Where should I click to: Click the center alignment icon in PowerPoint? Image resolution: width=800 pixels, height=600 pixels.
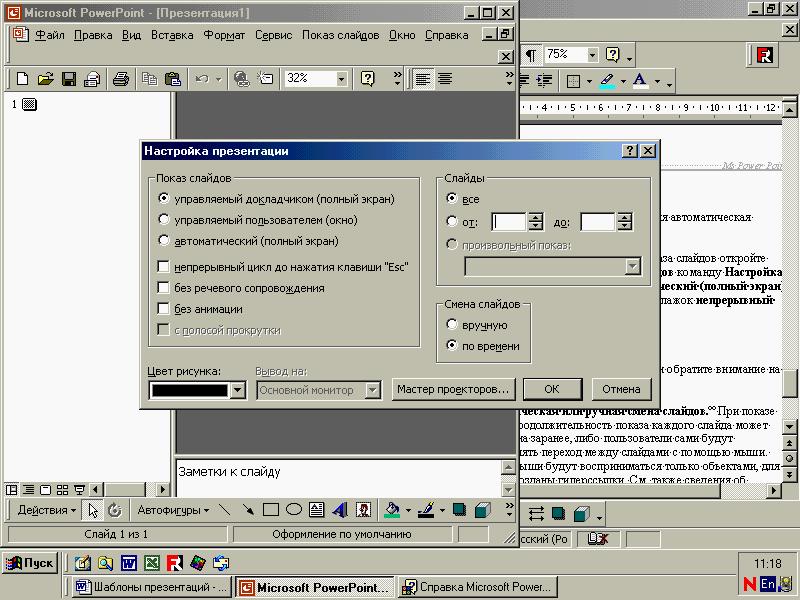click(445, 79)
